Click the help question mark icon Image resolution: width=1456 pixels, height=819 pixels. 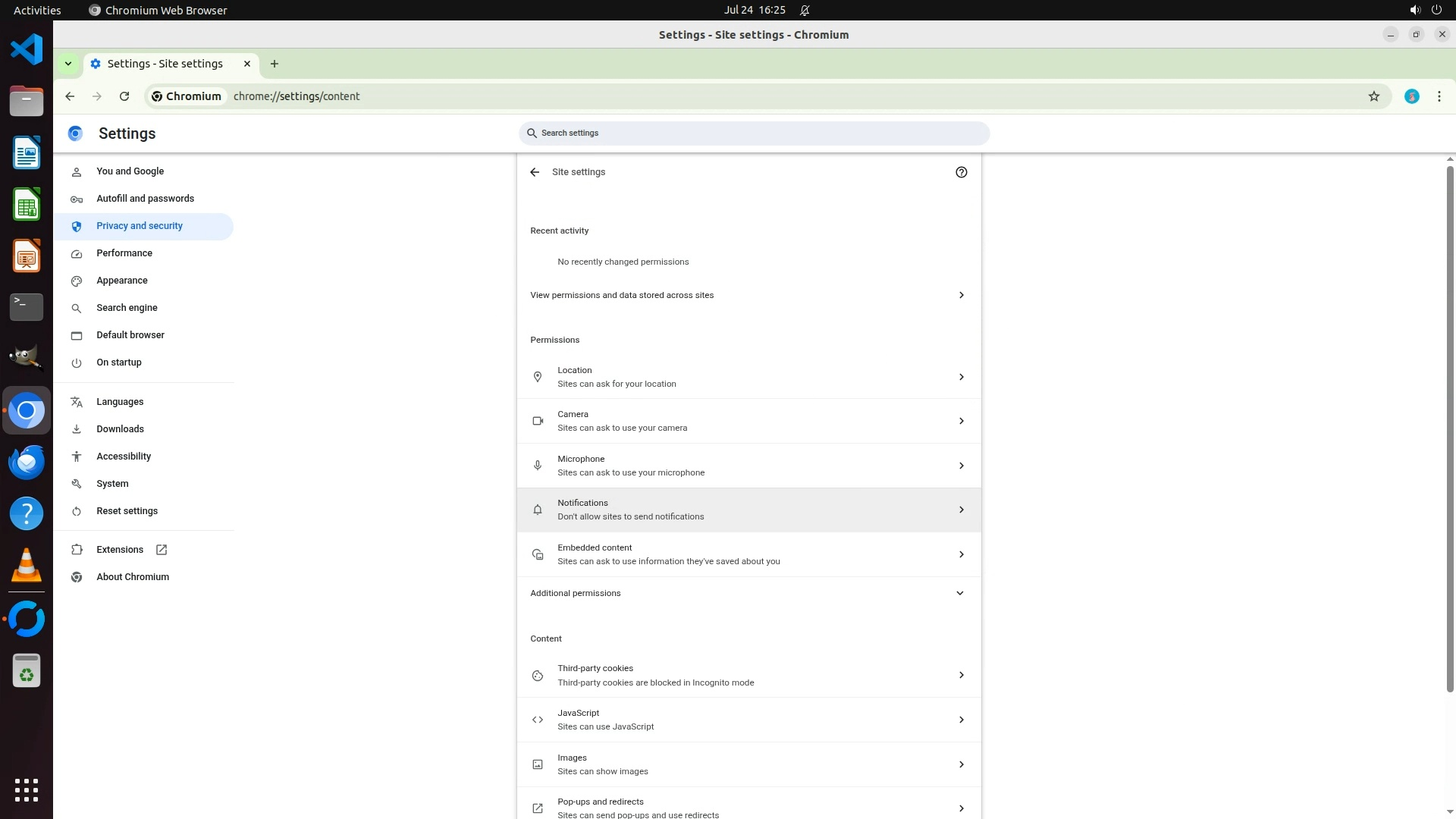961,172
